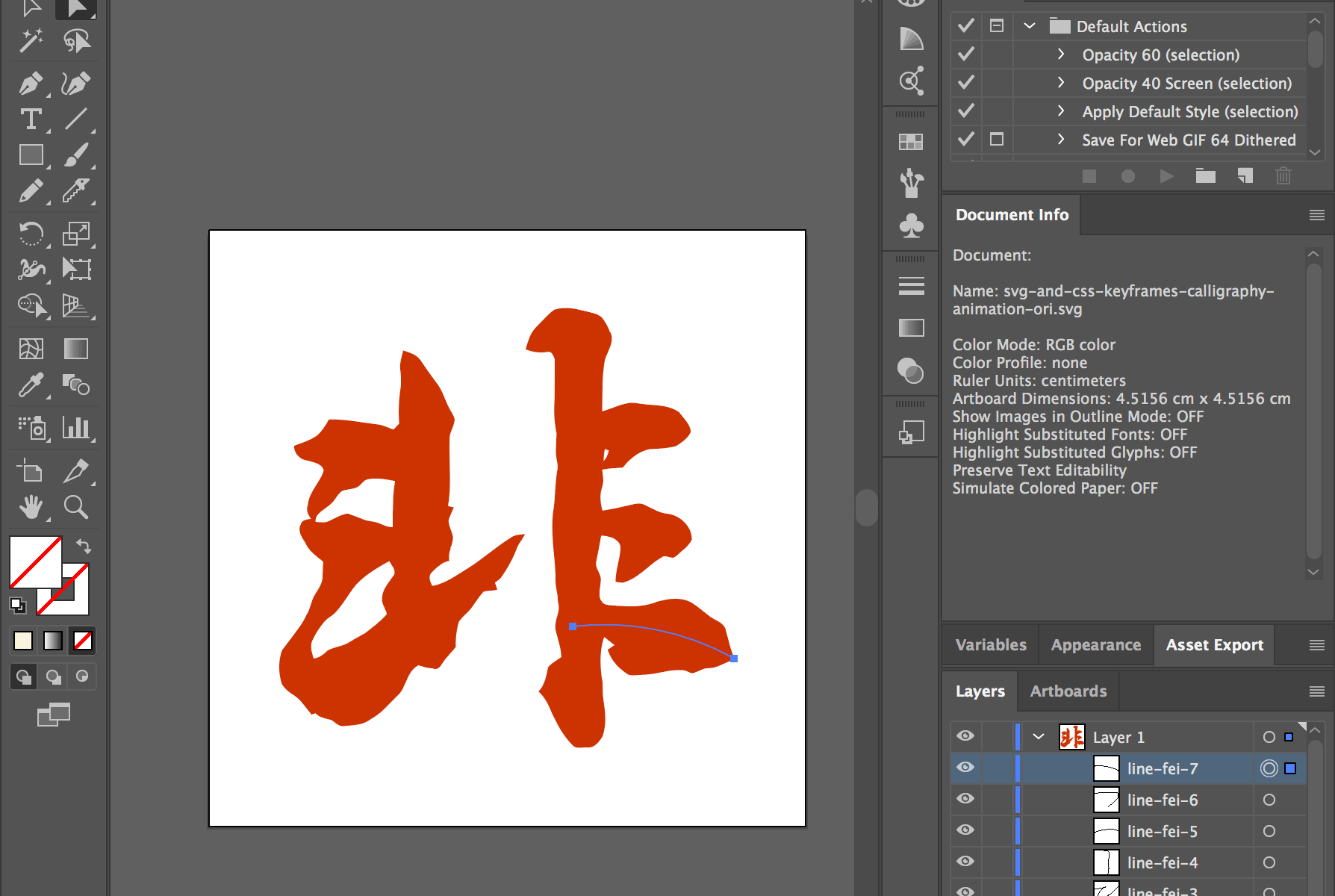This screenshot has height=896, width=1335.
Task: Click the Fill color box
Action: (x=35, y=562)
